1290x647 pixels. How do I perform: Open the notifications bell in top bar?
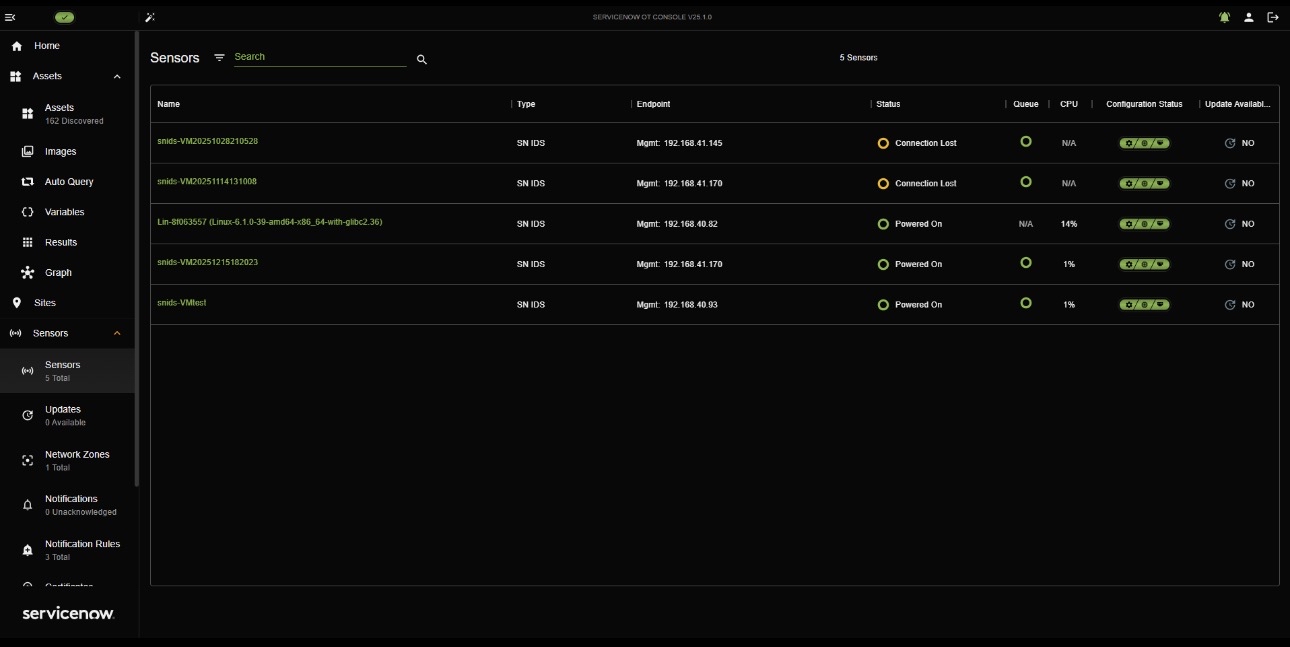(x=1224, y=17)
